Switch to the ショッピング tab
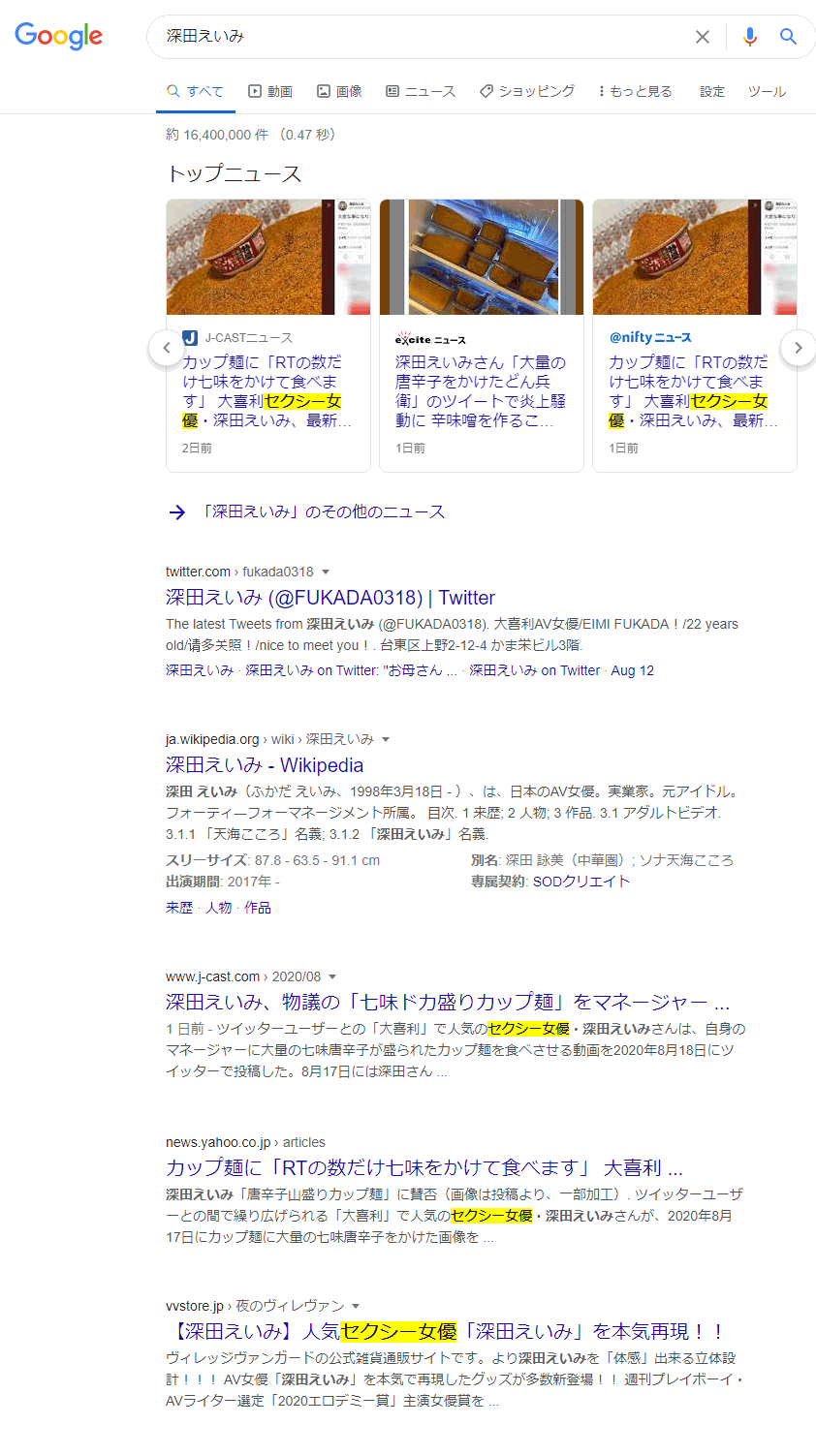 pos(527,91)
